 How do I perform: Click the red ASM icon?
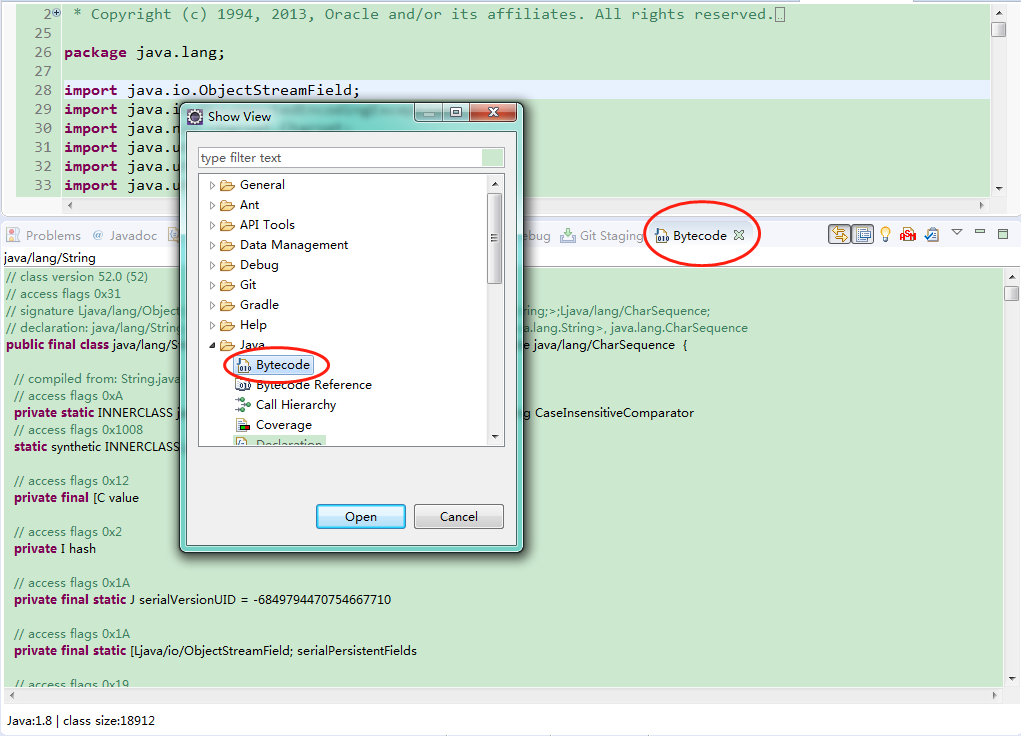pyautogui.click(x=908, y=234)
